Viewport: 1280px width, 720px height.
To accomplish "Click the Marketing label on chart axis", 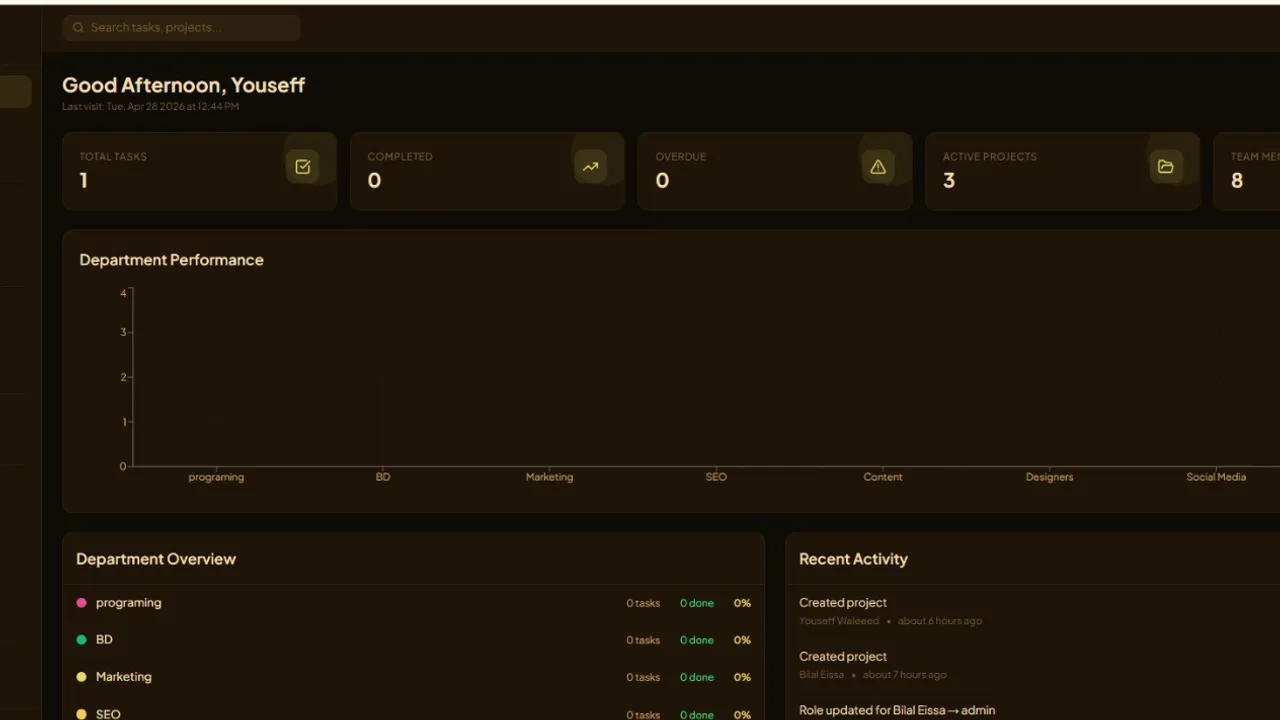I will (x=549, y=477).
